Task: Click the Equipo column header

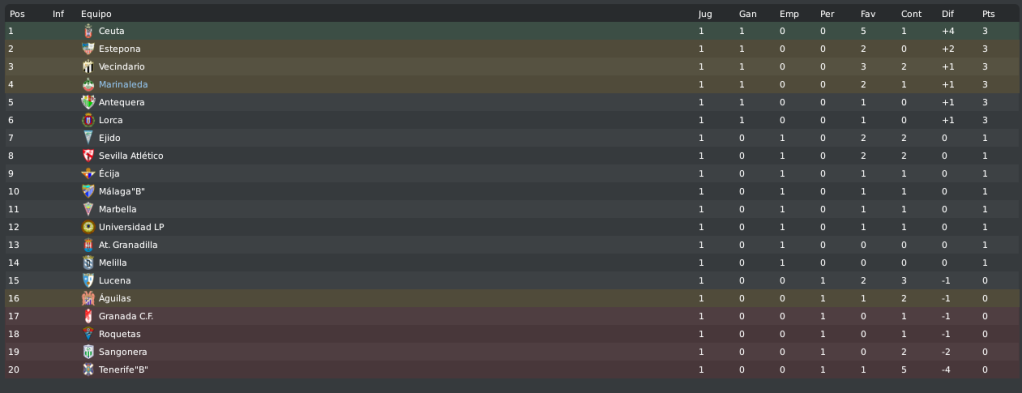Action: 96,14
